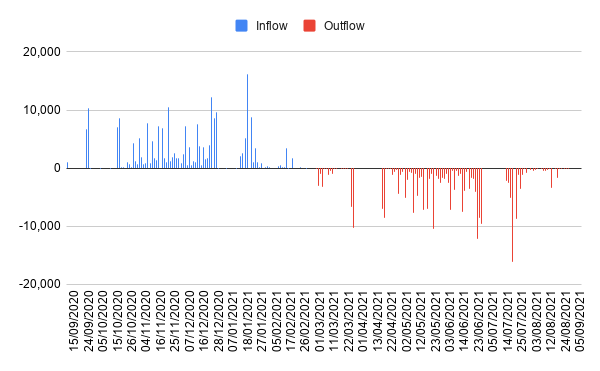Click the deepest red Outflow bar

point(512,215)
